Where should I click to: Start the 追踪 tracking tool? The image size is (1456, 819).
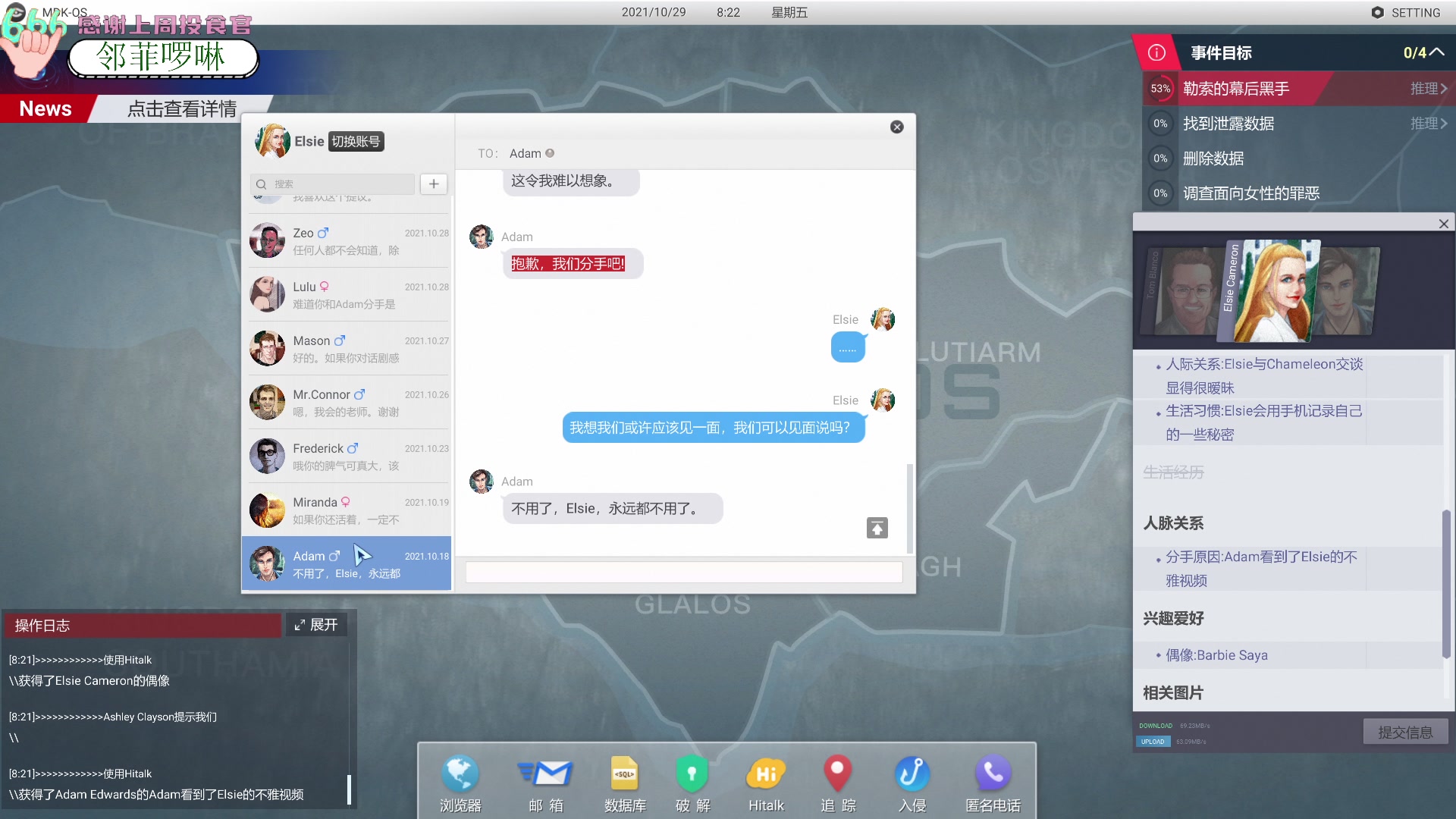point(838,783)
